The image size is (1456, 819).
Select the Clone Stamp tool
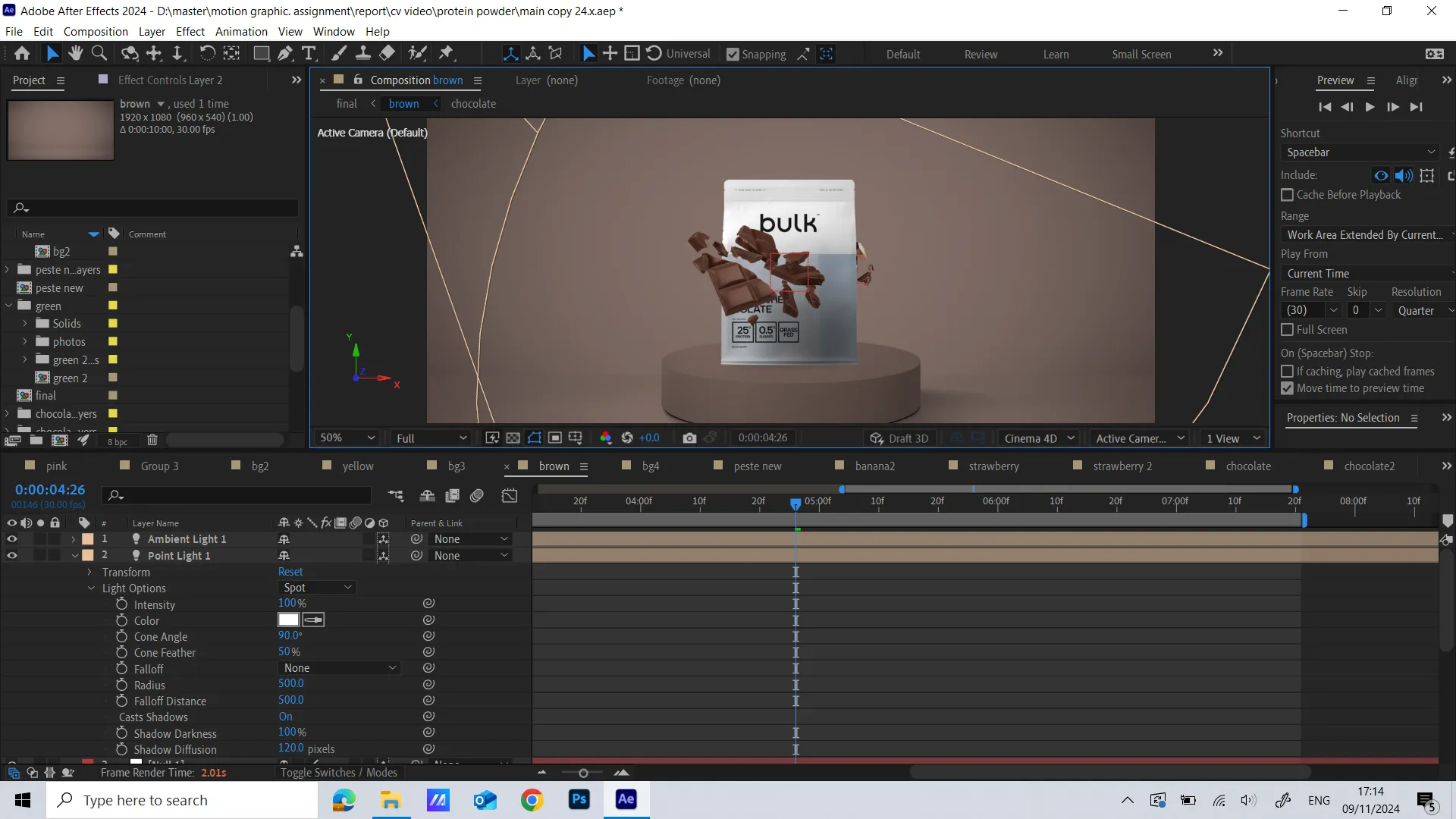point(363,54)
